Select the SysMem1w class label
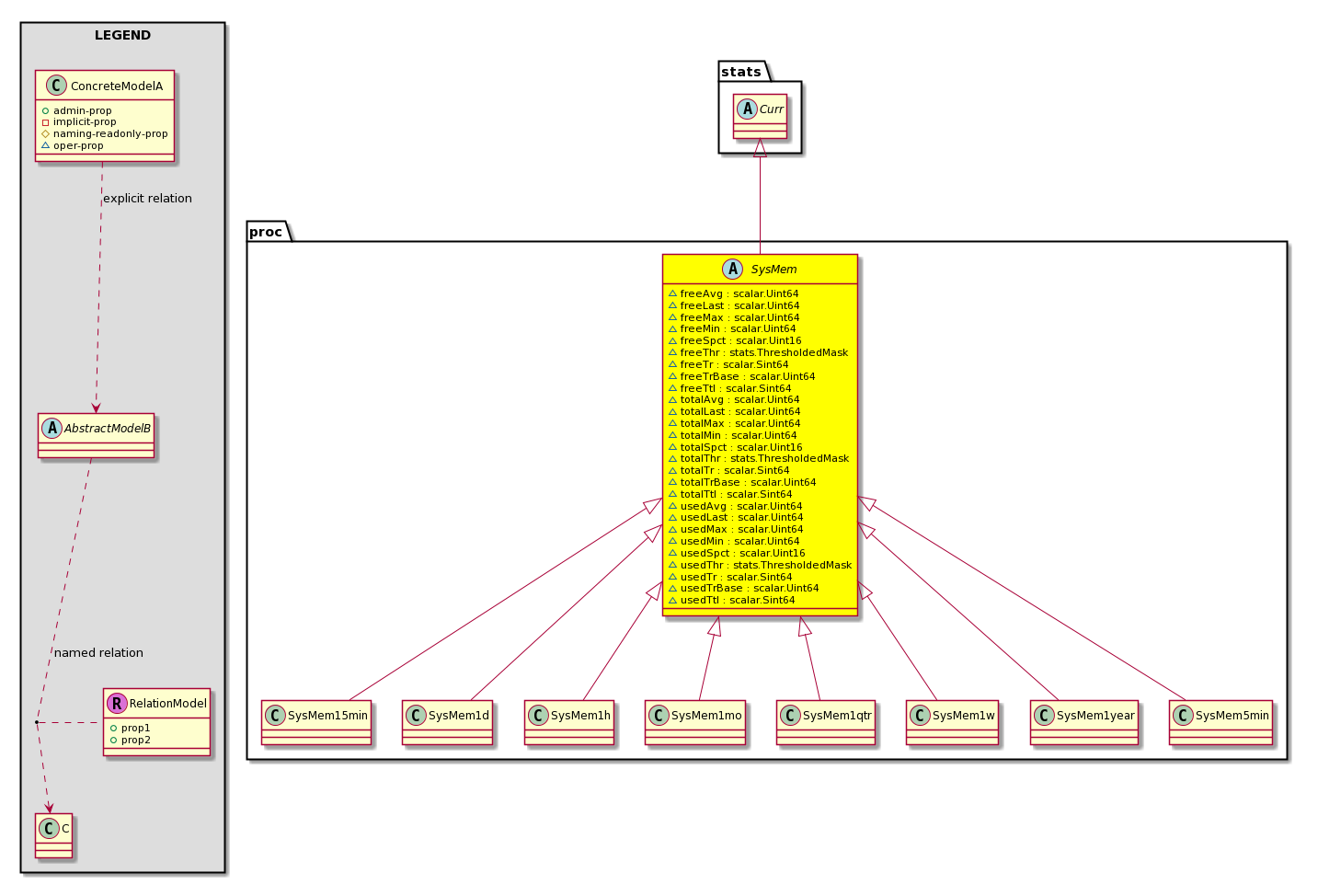This screenshot has height=896, width=1318. tap(963, 715)
